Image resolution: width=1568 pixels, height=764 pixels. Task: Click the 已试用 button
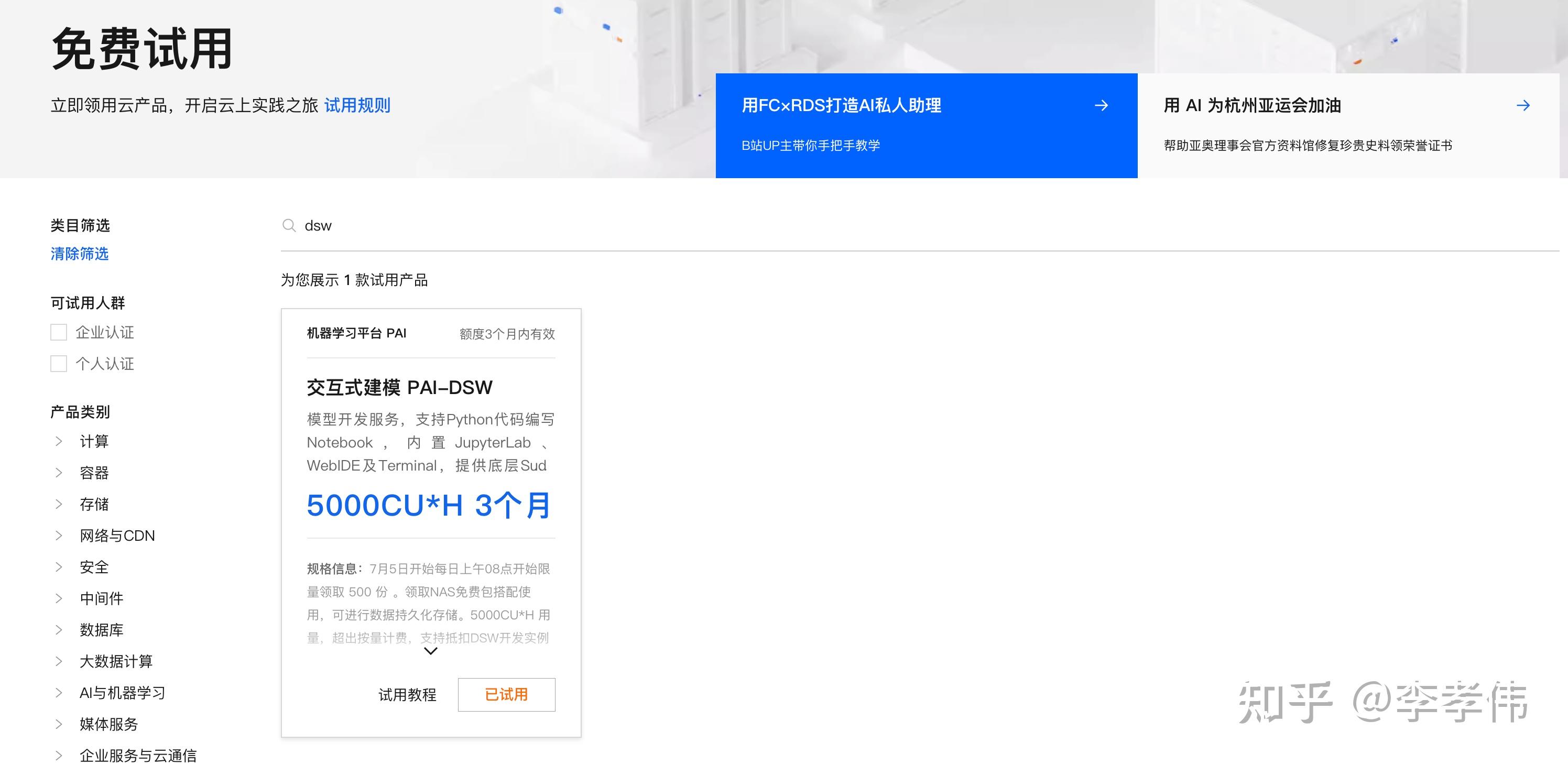pos(506,695)
